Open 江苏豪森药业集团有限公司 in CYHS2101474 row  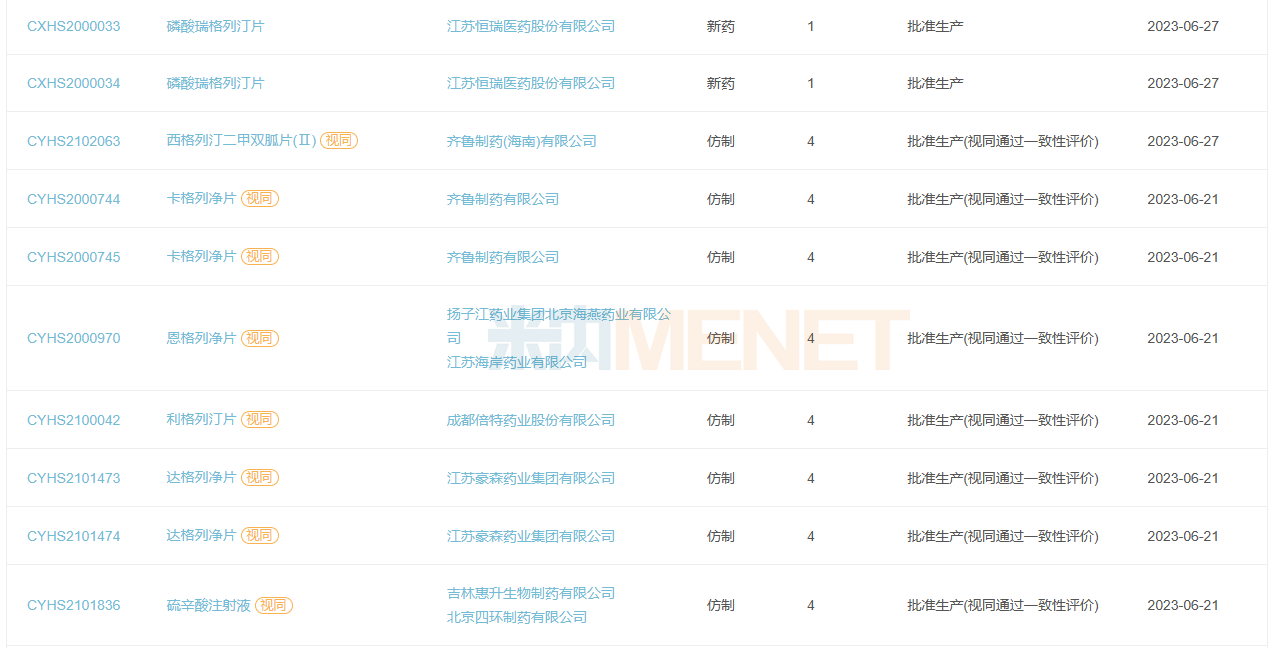531,536
